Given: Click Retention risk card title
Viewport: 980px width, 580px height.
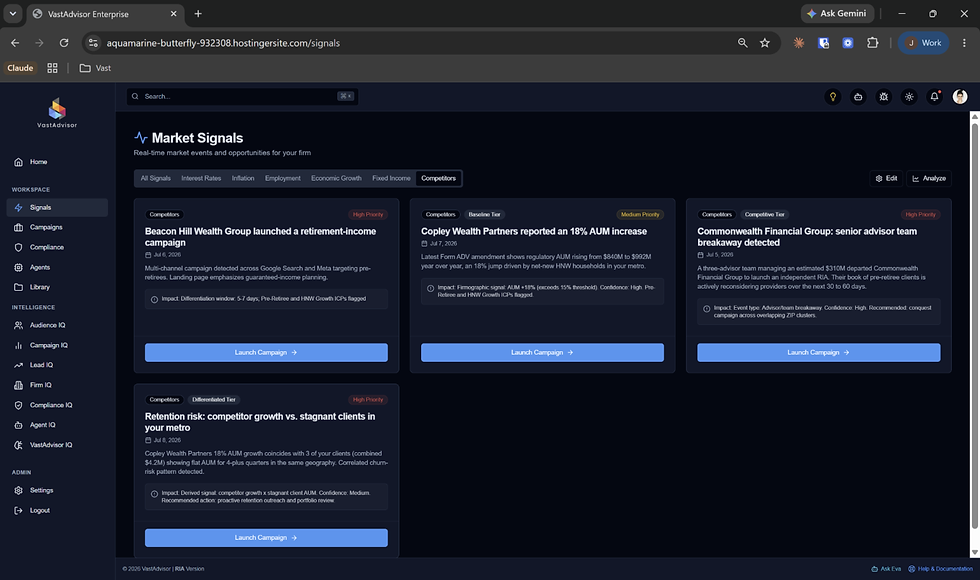Looking at the screenshot, I should (260, 422).
